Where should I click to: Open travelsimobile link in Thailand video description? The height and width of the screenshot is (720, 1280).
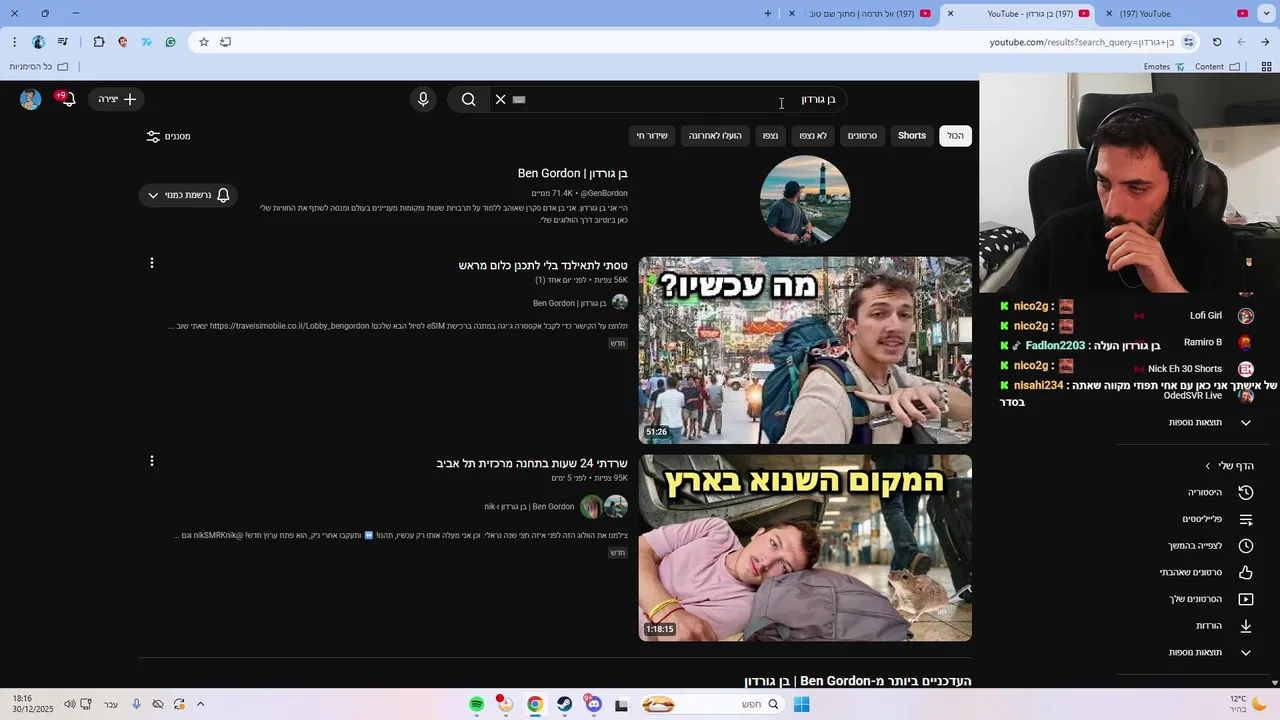click(x=289, y=326)
